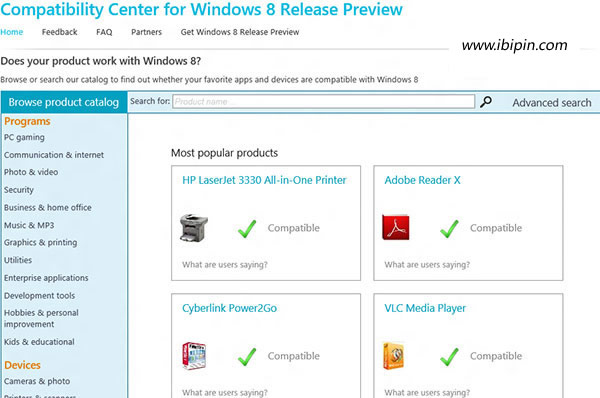Open the Cyberlink Power2Go product link
Screen dimensions: 600x398
tap(229, 308)
